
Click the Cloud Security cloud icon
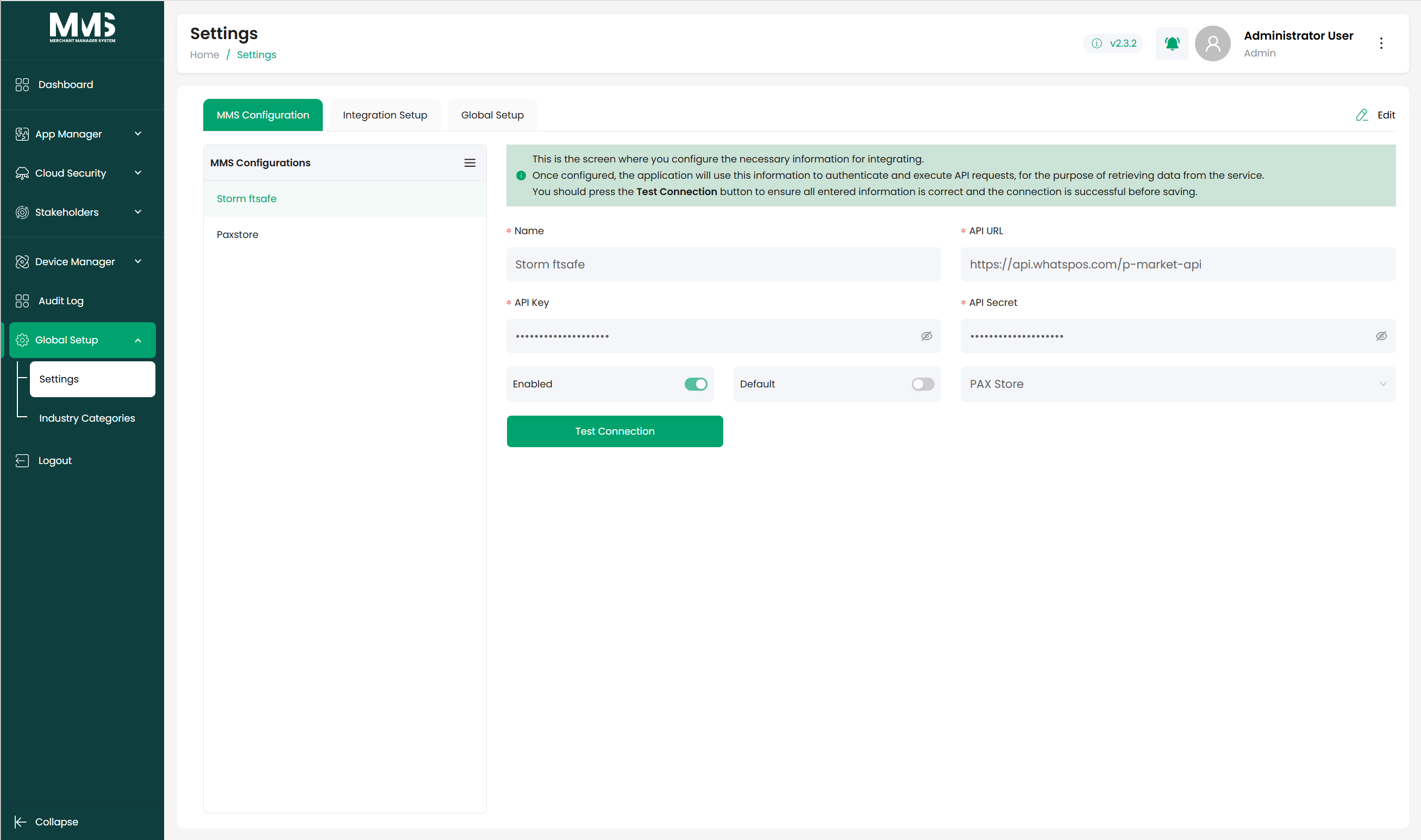click(x=22, y=173)
